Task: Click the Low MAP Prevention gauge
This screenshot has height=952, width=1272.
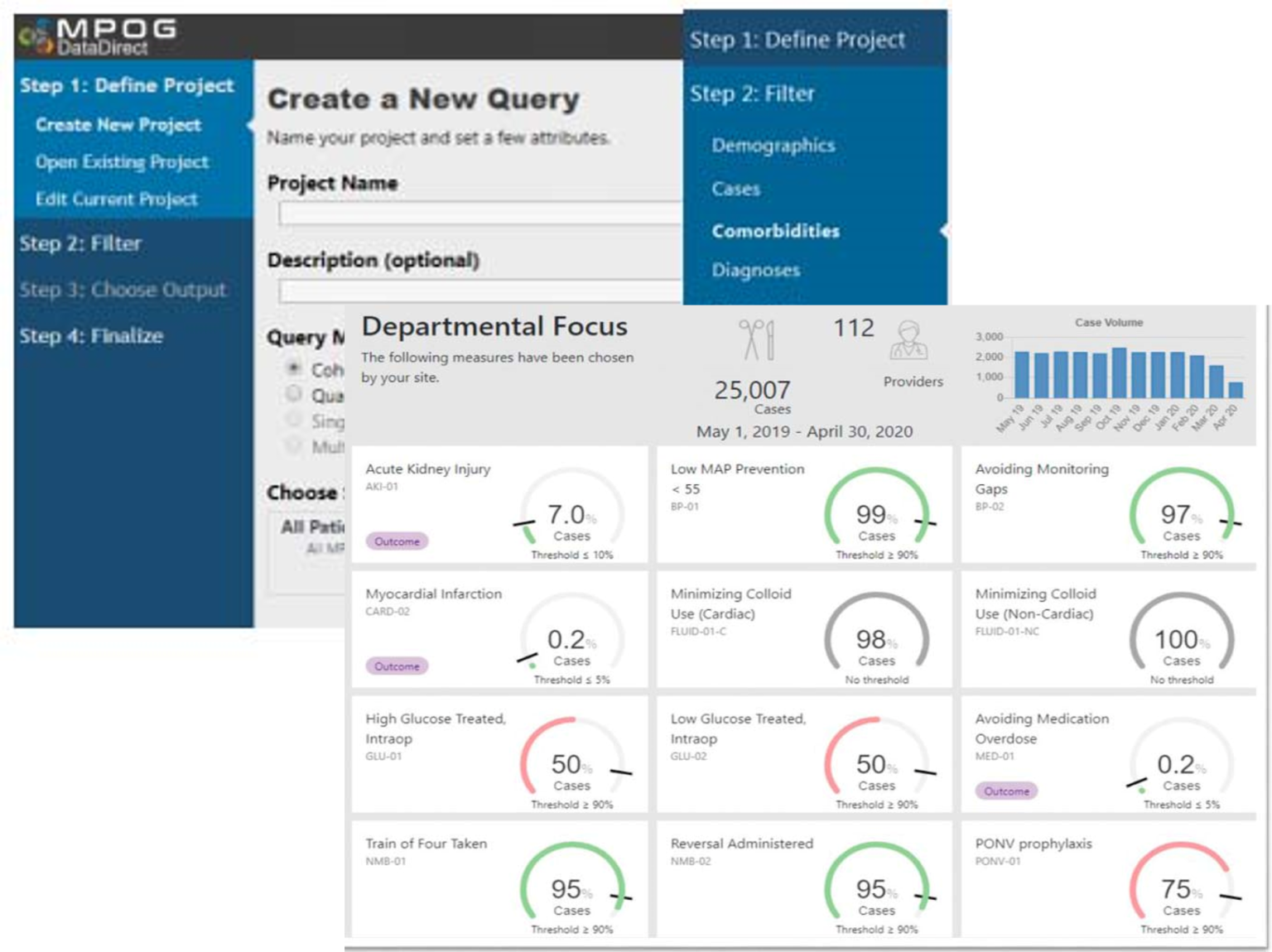Action: click(876, 515)
